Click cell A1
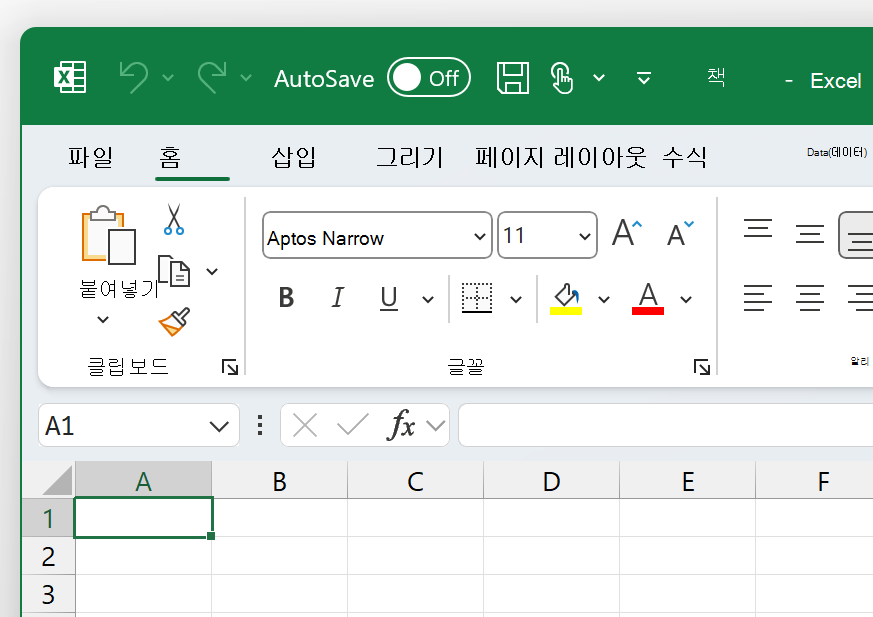The width and height of the screenshot is (873, 617). point(144,518)
